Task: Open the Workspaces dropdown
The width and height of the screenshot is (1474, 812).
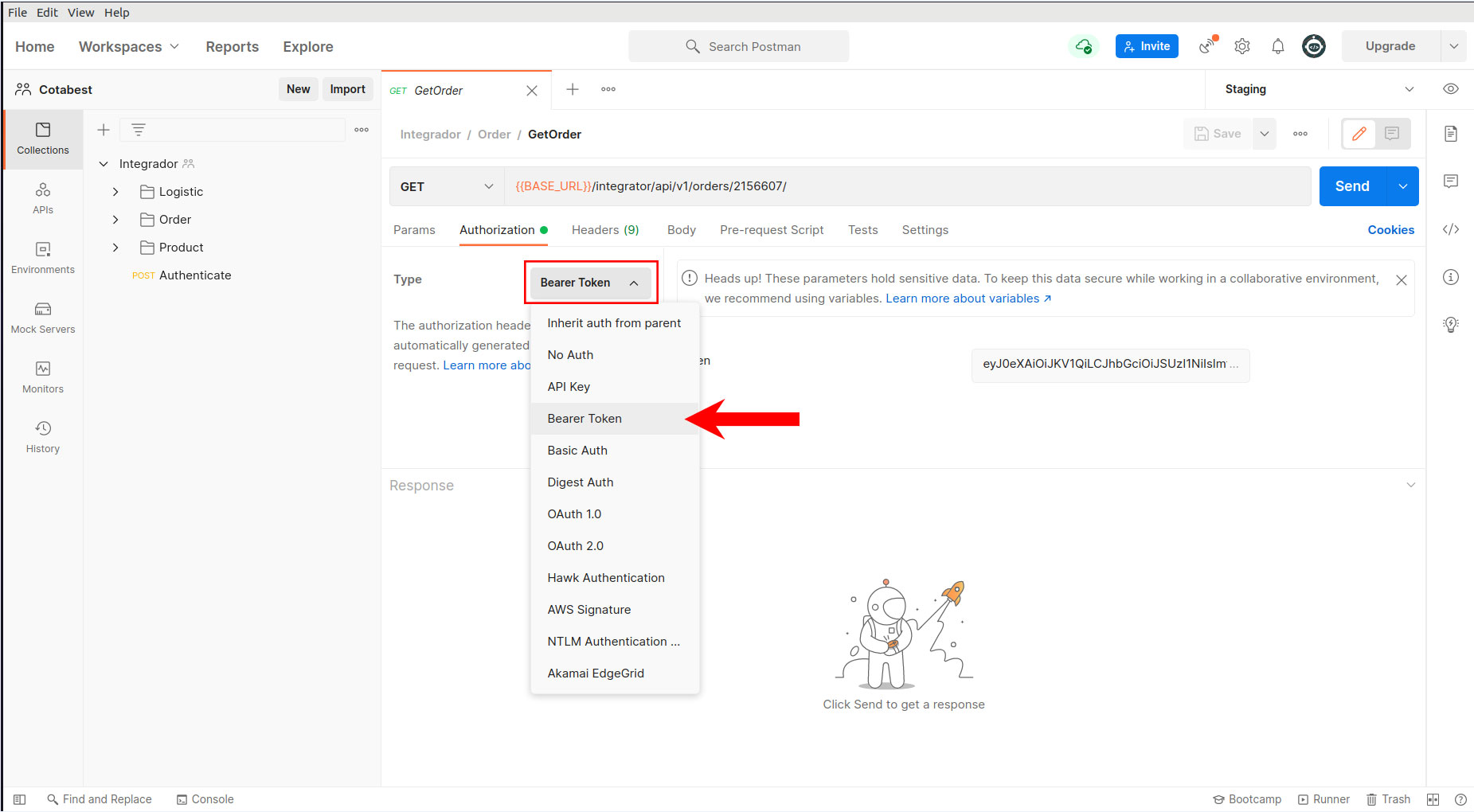Action: pyautogui.click(x=129, y=47)
